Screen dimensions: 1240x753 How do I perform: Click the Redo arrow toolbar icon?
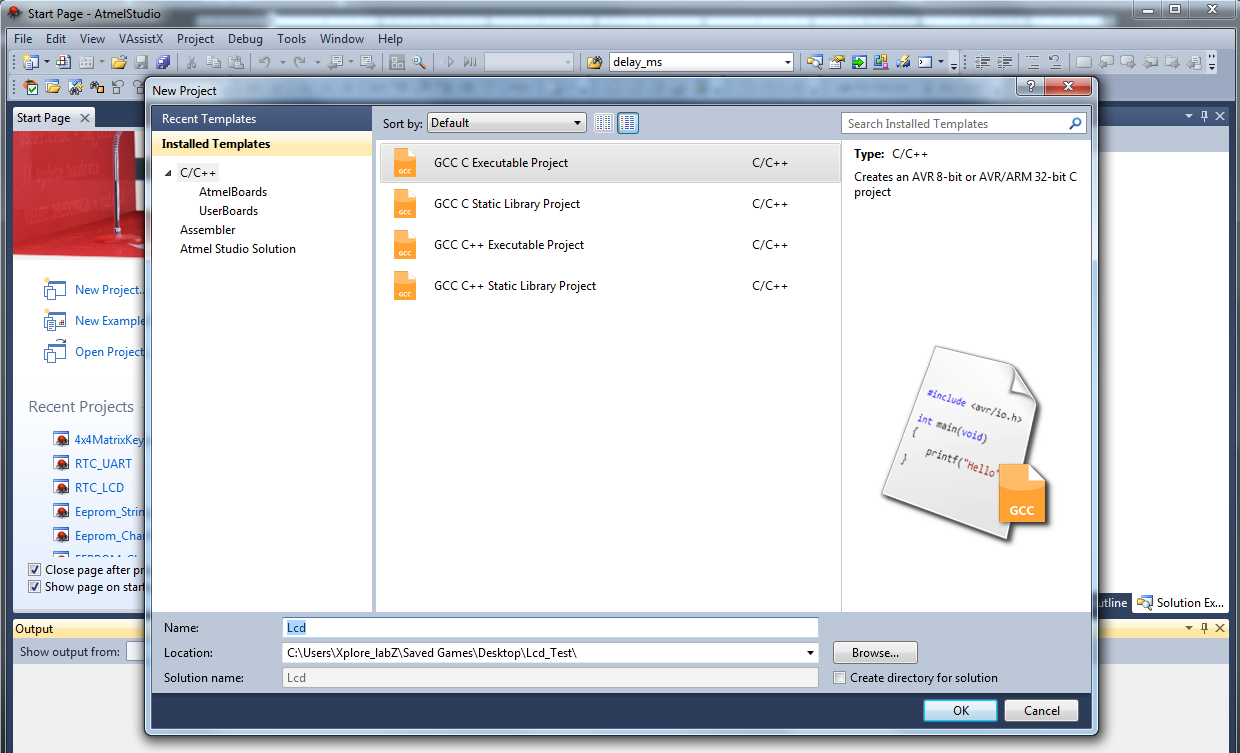point(298,62)
